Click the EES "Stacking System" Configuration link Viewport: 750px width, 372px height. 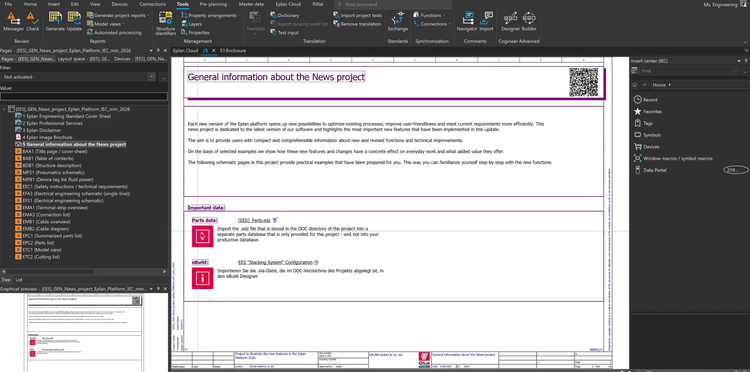[x=275, y=262]
